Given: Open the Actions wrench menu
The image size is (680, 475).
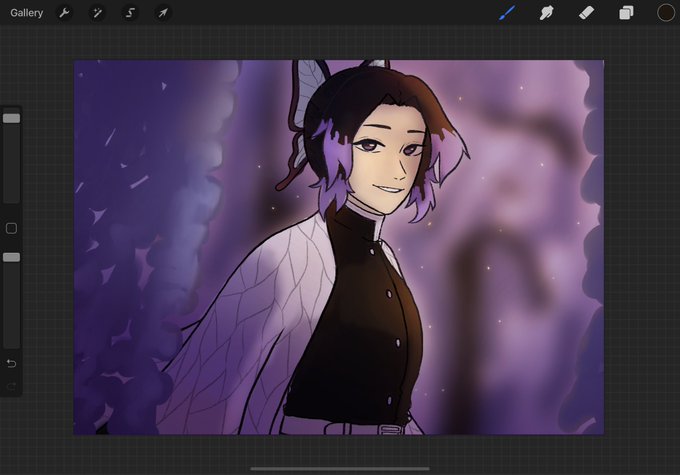Looking at the screenshot, I should [64, 13].
